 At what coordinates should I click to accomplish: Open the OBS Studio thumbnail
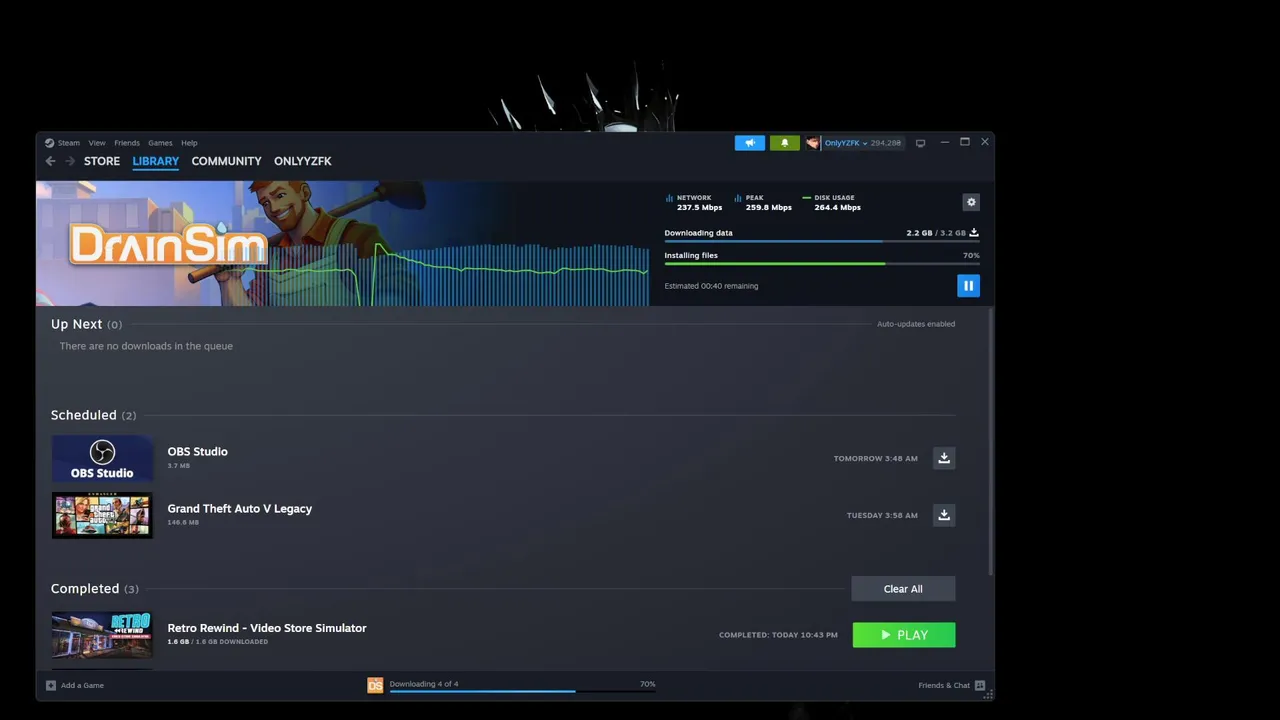(102, 459)
